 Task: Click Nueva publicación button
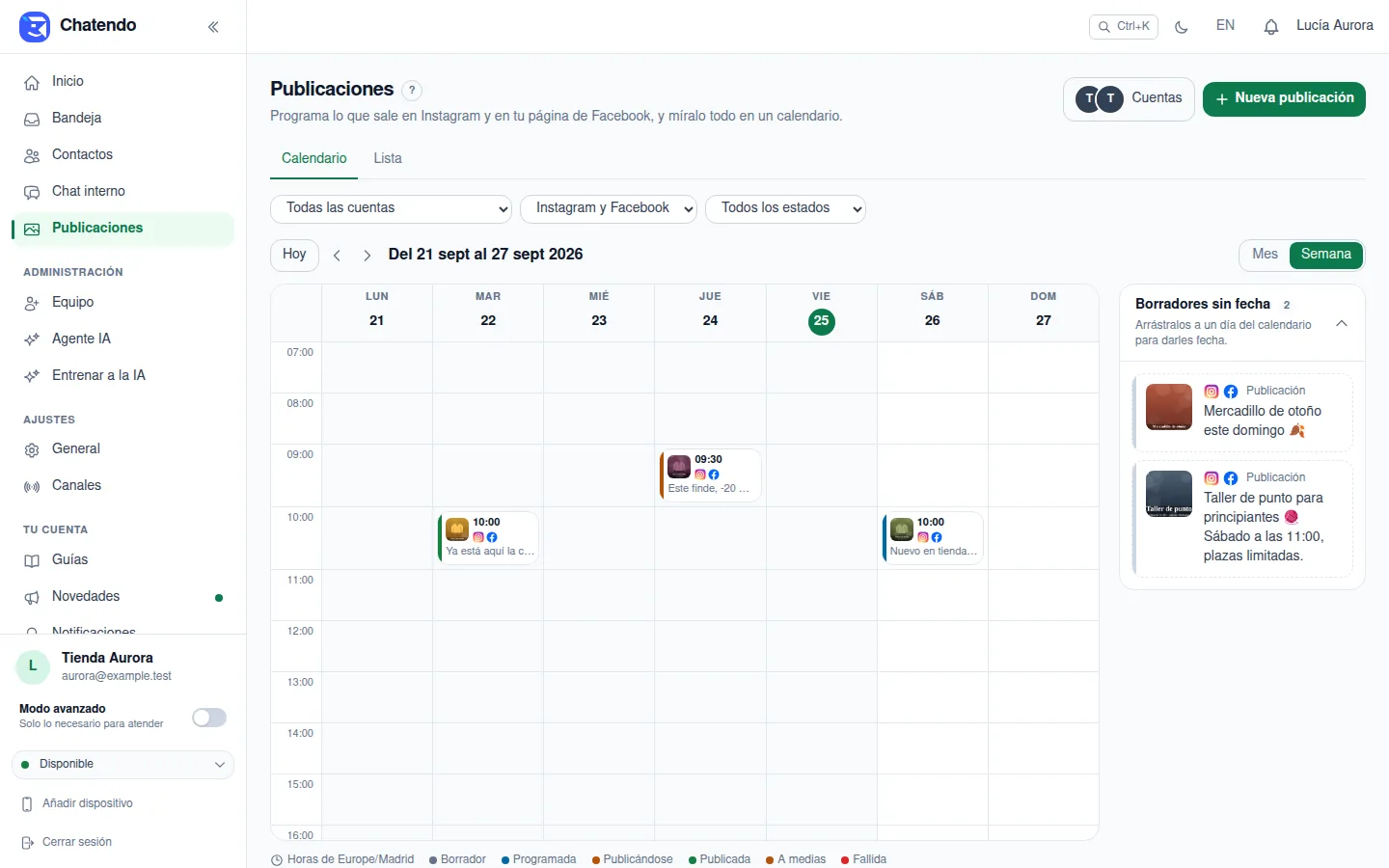point(1284,98)
